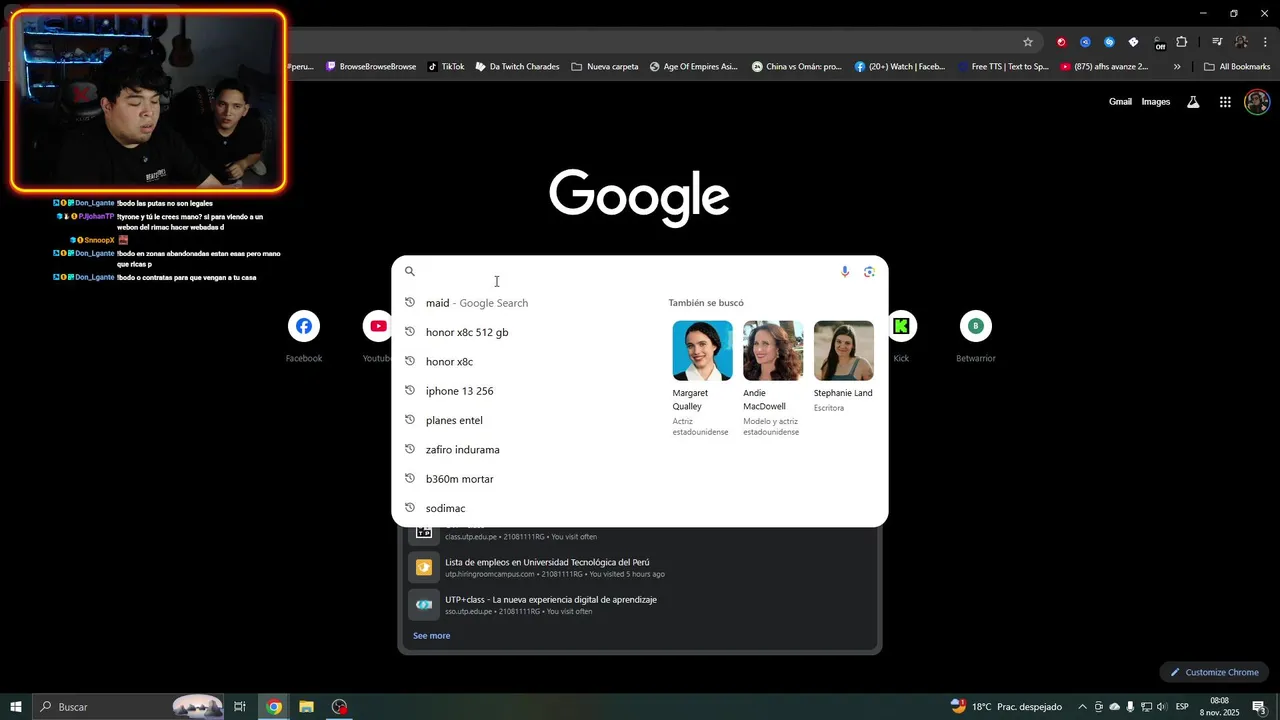This screenshot has width=1280, height=720.
Task: Switch the ESP input language indicator
Action: [1182, 706]
